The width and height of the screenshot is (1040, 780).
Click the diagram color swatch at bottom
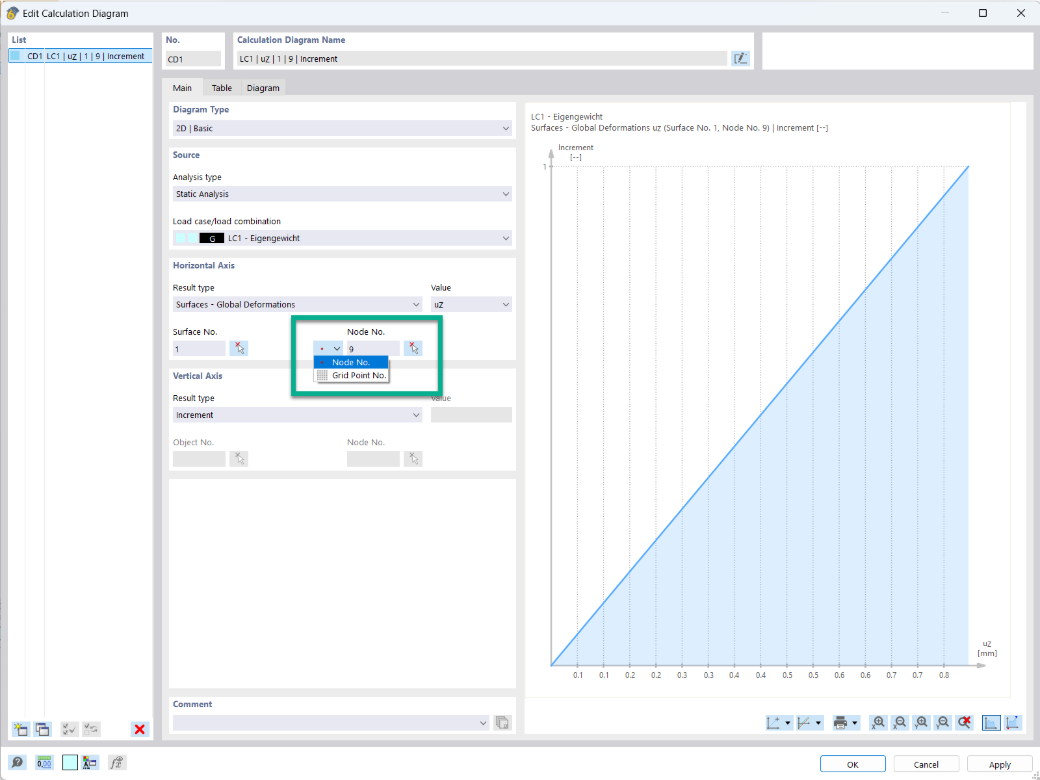[x=70, y=763]
